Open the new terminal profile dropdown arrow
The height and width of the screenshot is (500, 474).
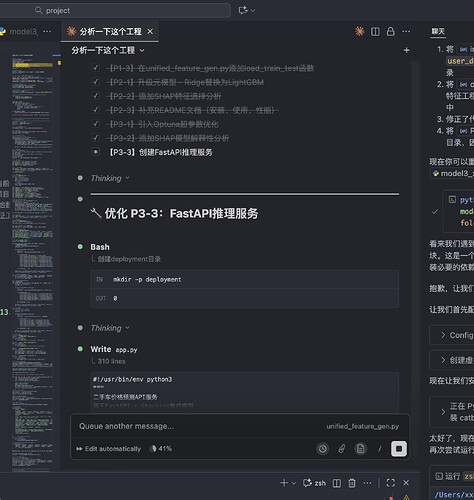click(294, 483)
